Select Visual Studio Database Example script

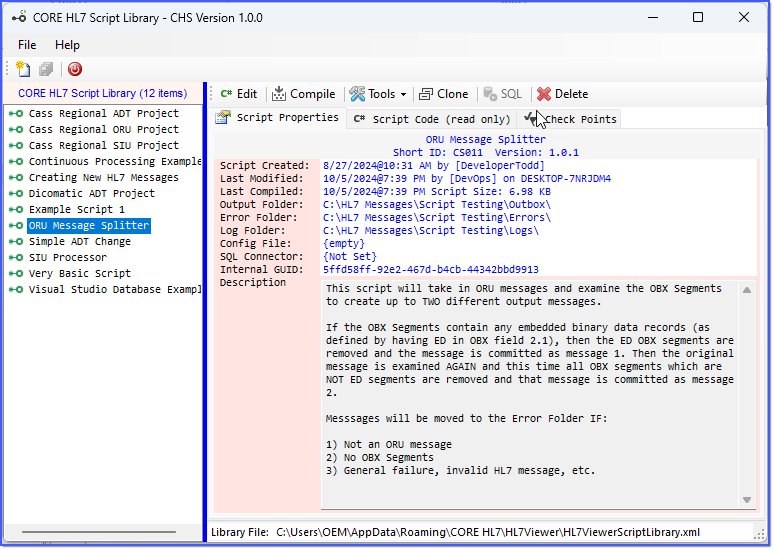click(115, 289)
